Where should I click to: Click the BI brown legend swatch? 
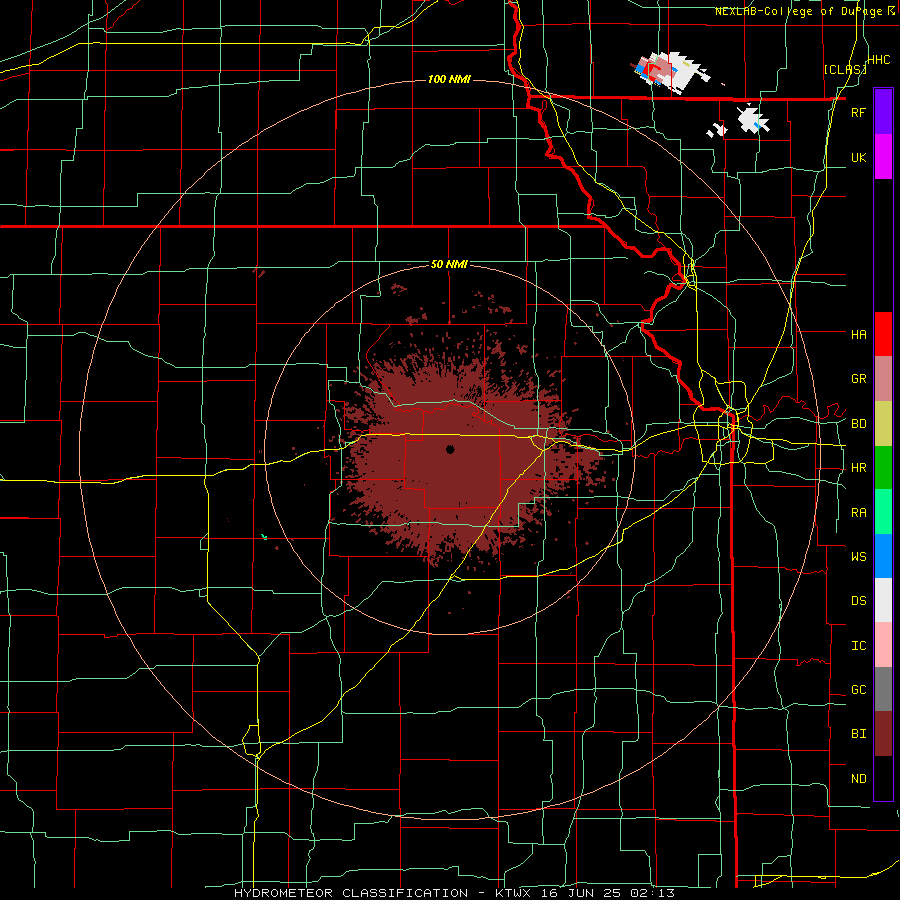[883, 734]
